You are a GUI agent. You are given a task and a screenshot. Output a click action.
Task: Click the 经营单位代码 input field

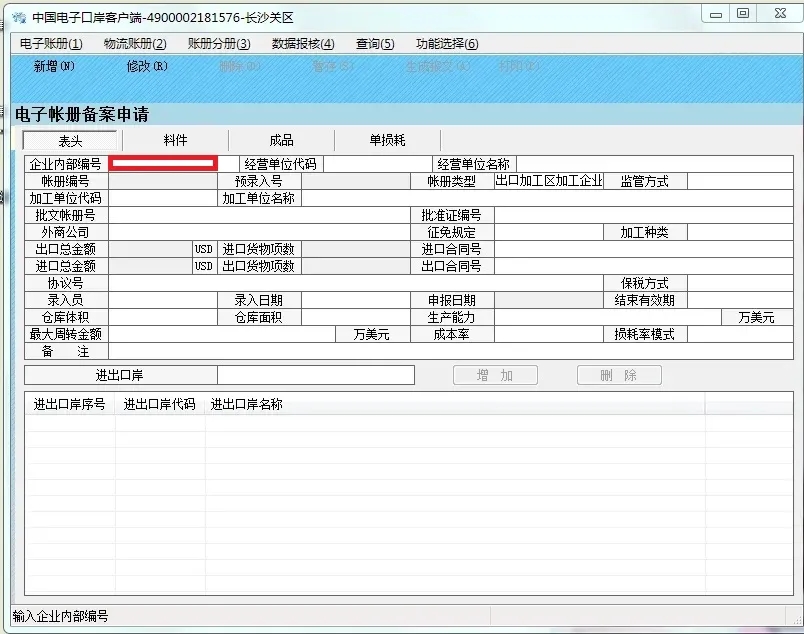pos(377,164)
